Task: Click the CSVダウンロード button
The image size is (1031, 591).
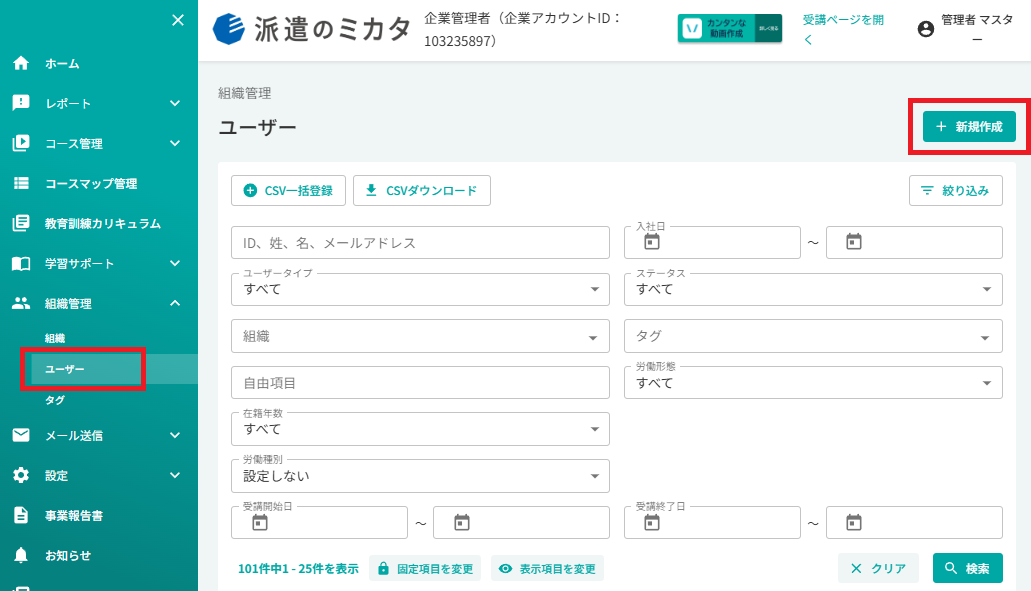Action: [421, 191]
